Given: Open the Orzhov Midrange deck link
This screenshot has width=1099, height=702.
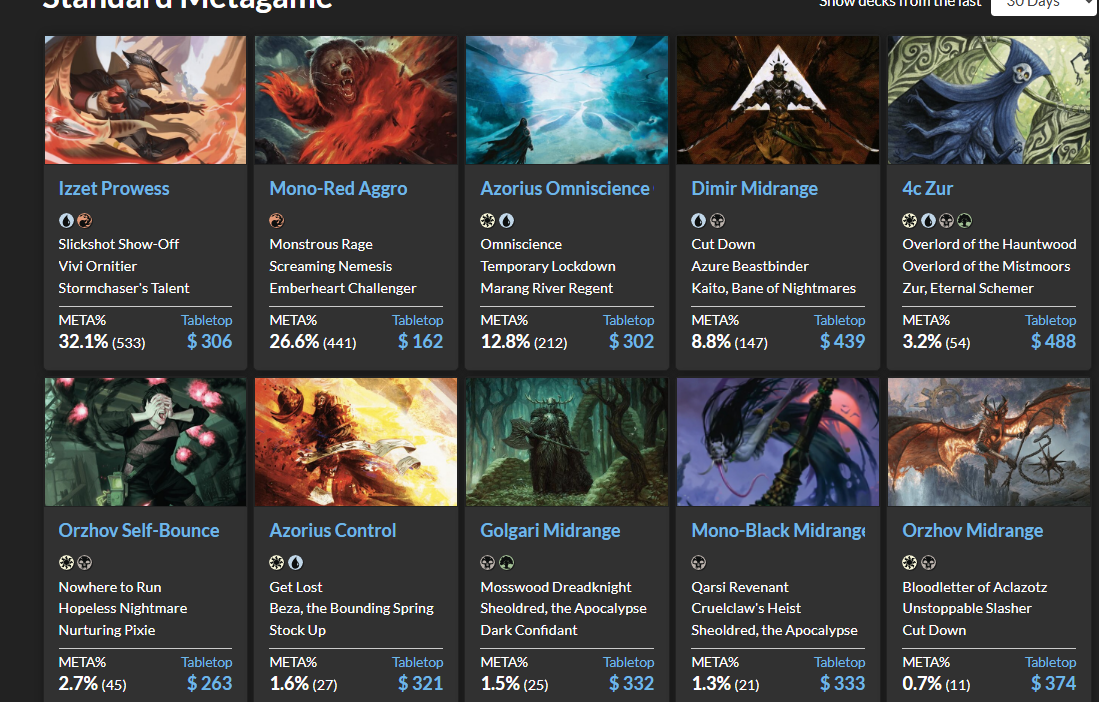Looking at the screenshot, I should (x=972, y=530).
